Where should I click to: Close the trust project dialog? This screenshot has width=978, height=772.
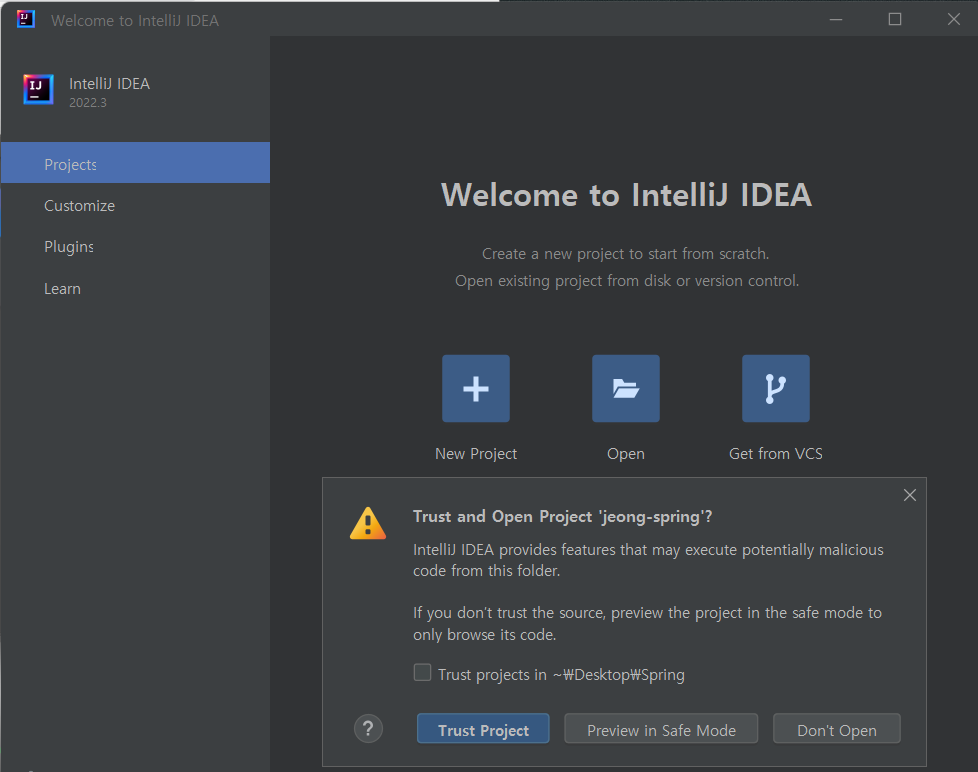point(910,495)
